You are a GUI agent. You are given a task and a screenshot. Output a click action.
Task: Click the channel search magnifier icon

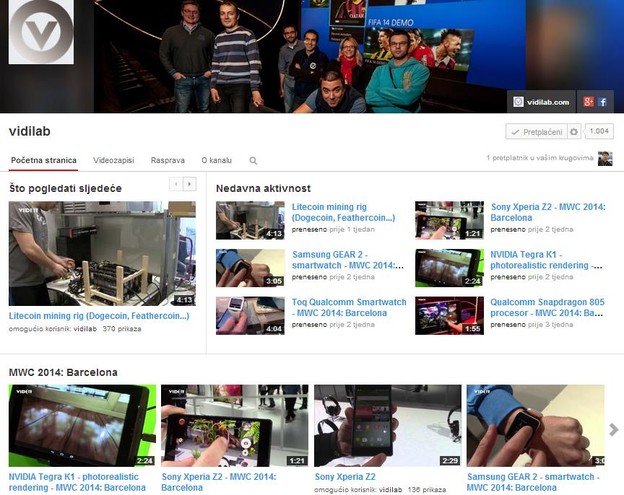coord(253,161)
